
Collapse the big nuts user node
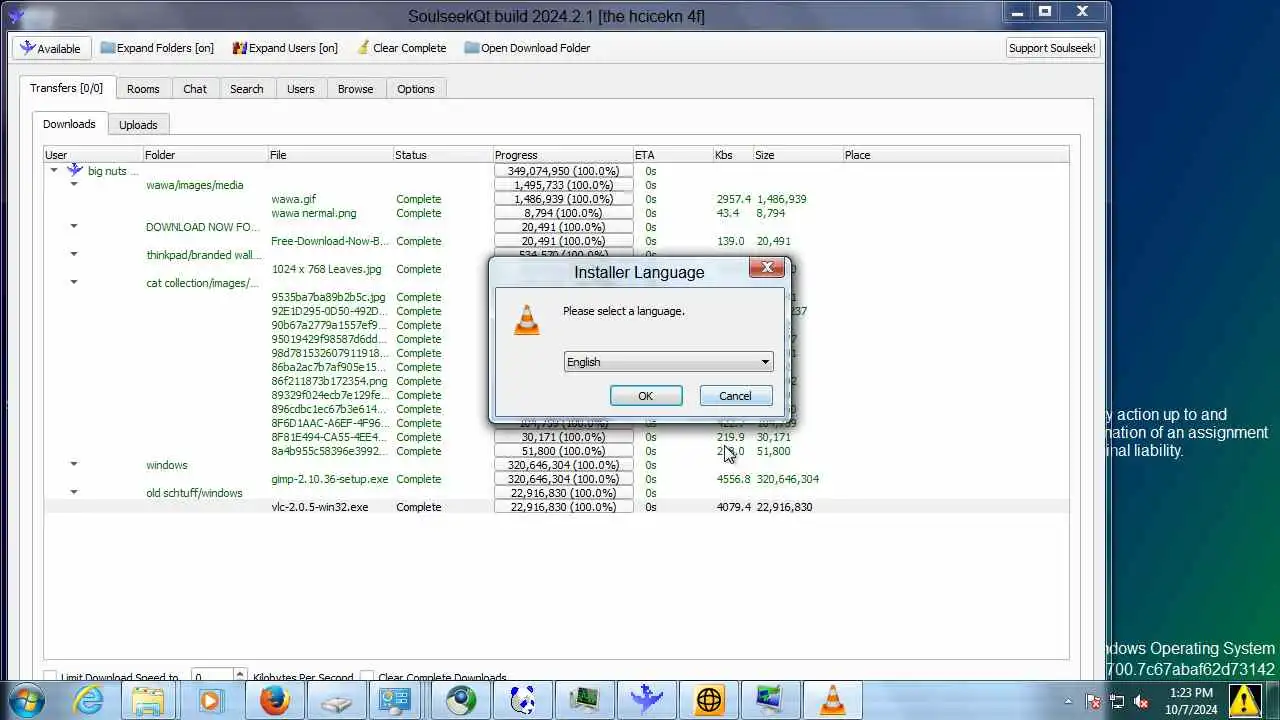pyautogui.click(x=54, y=171)
